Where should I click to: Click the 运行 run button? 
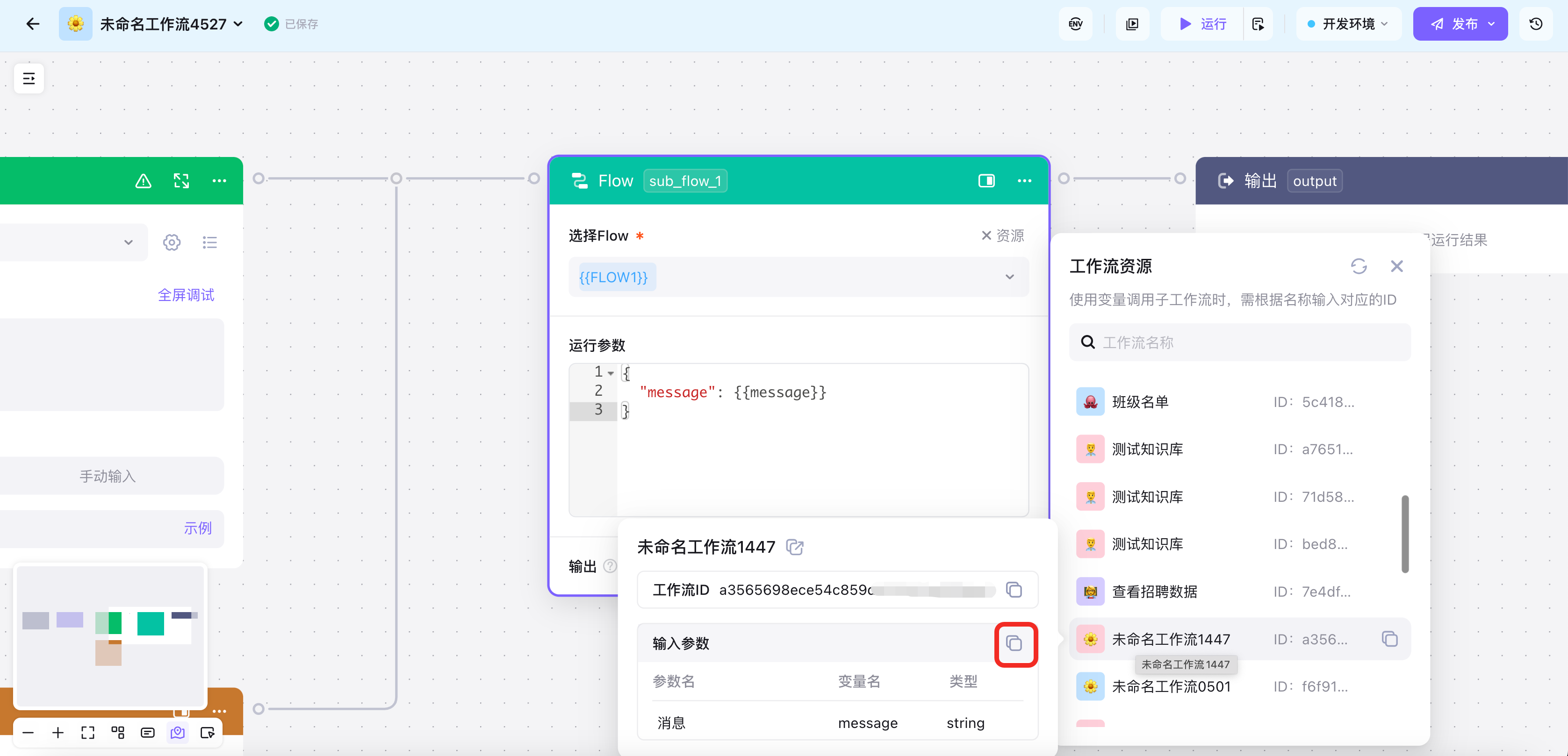pos(1202,24)
